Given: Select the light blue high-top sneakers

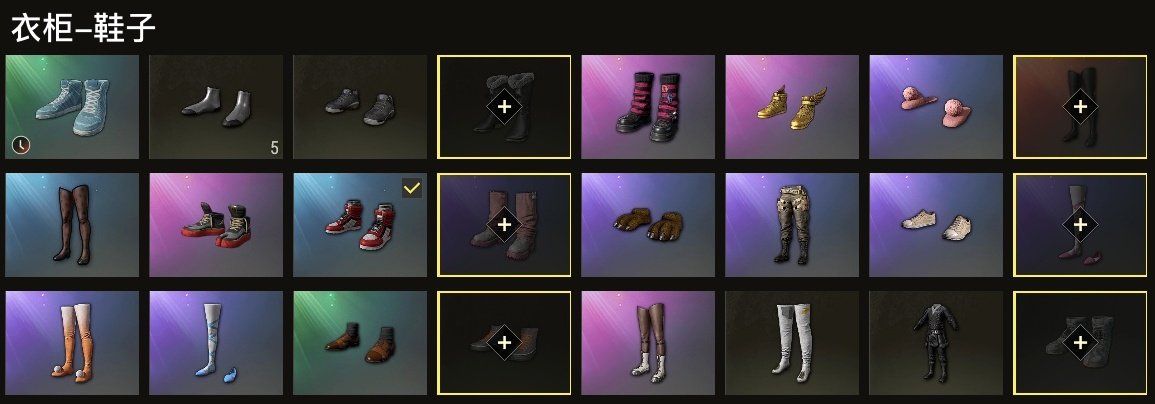Looking at the screenshot, I should coord(71,107).
